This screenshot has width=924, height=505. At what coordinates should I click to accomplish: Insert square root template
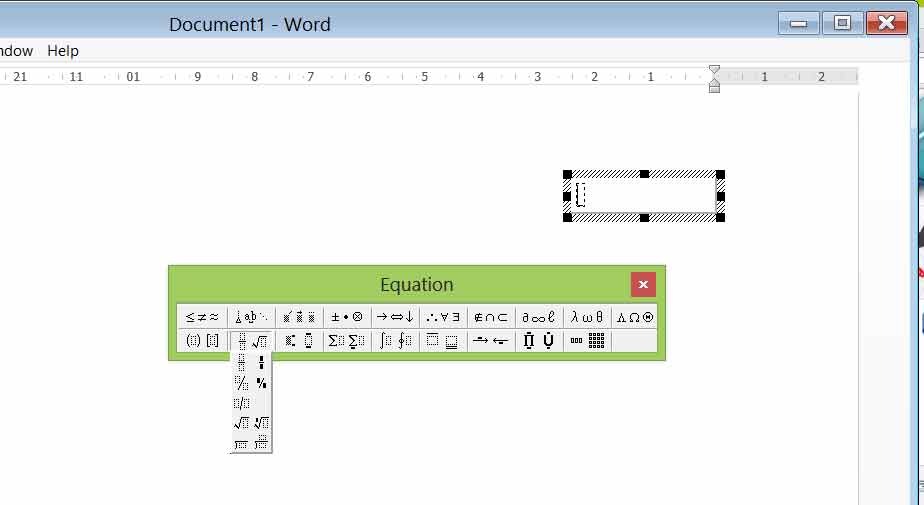(x=241, y=424)
